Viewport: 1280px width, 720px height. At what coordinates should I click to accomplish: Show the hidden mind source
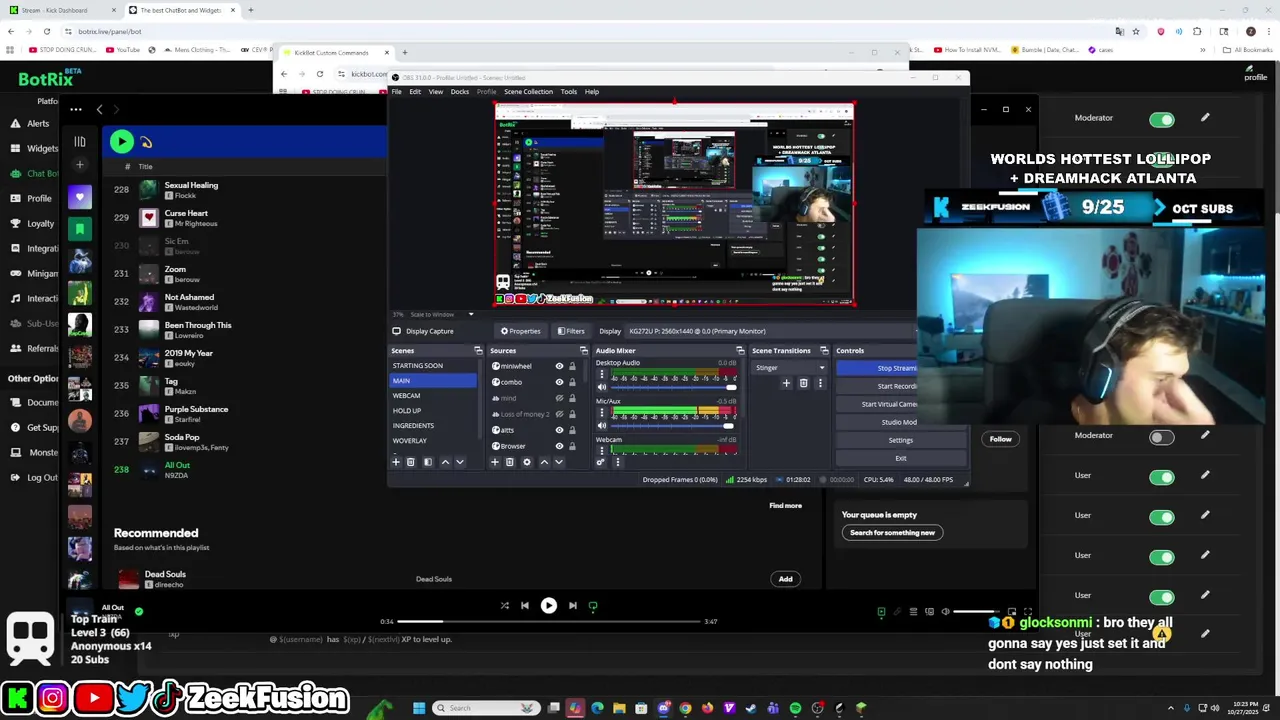point(559,398)
